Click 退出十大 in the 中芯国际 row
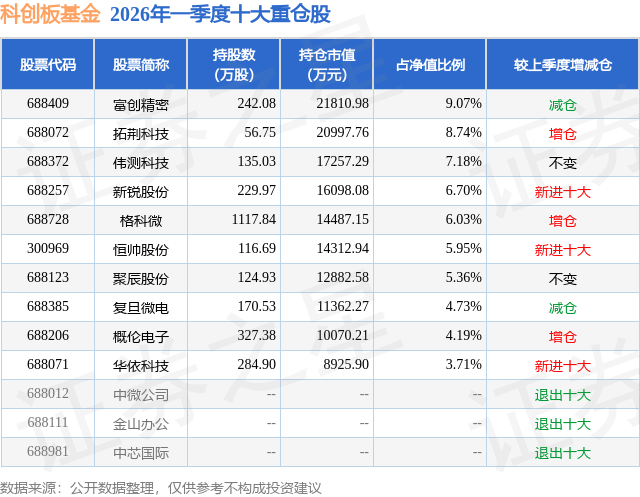 [563, 453]
